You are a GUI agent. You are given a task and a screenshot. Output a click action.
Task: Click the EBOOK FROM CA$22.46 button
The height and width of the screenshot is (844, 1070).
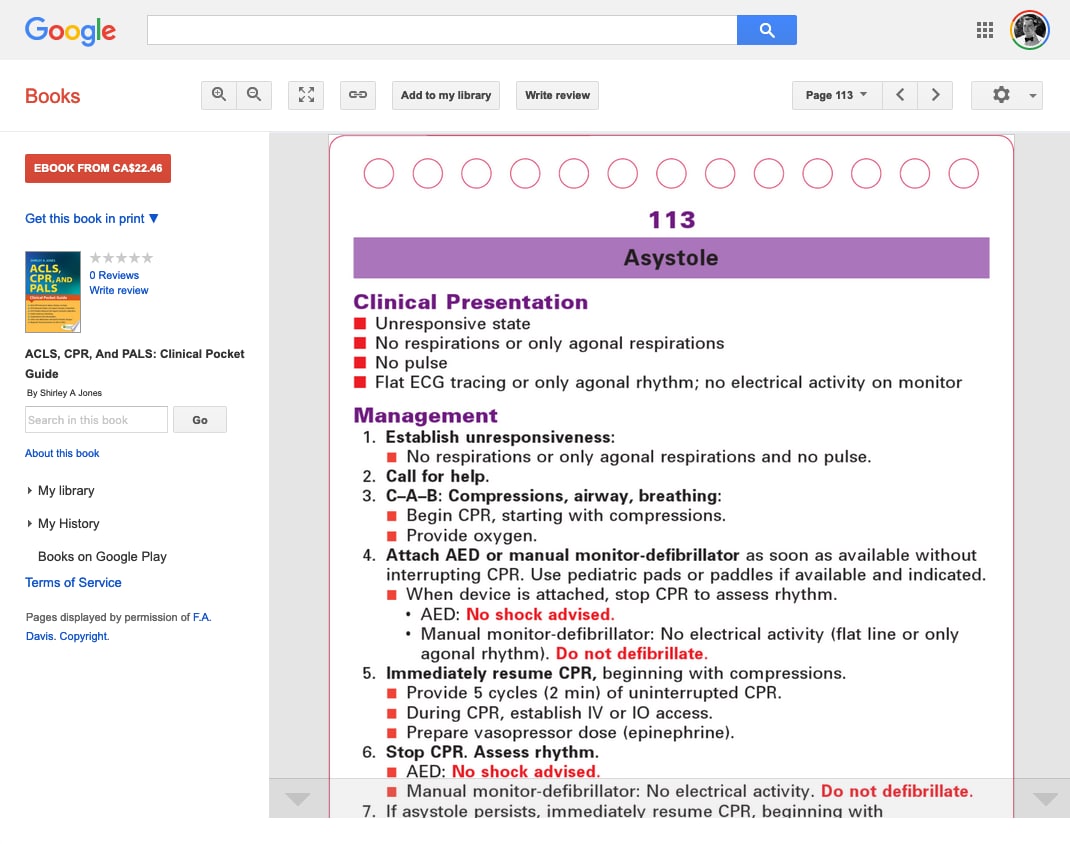[x=98, y=168]
